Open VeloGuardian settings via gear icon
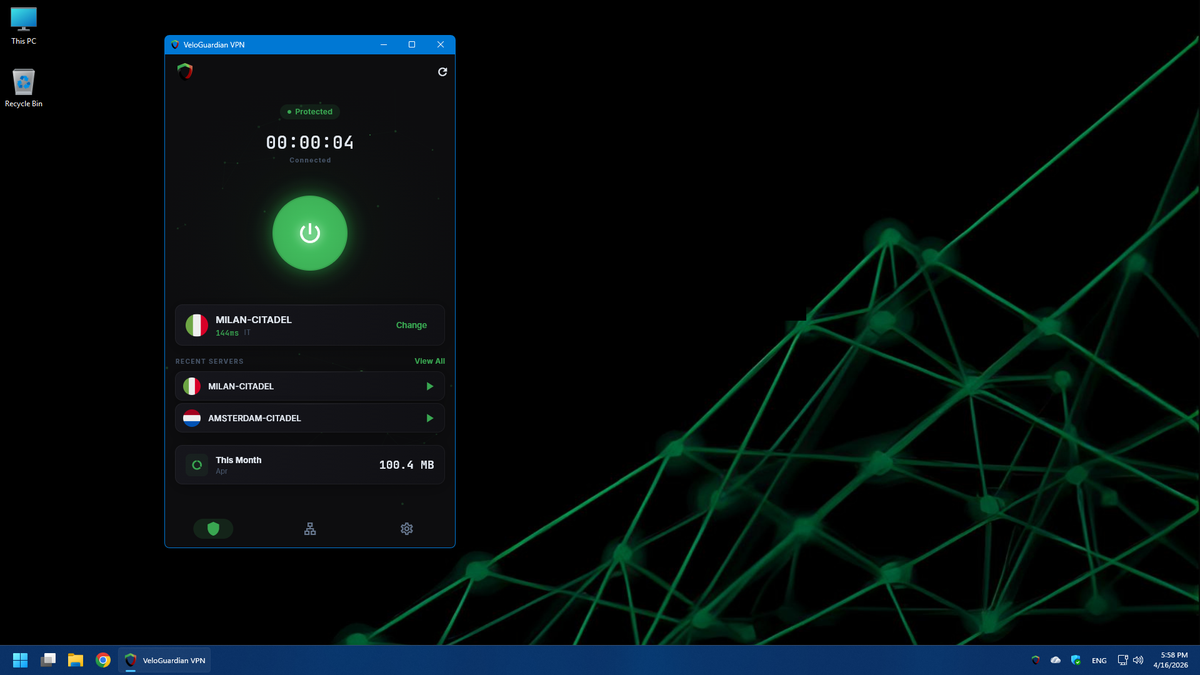The width and height of the screenshot is (1200, 675). 406,528
